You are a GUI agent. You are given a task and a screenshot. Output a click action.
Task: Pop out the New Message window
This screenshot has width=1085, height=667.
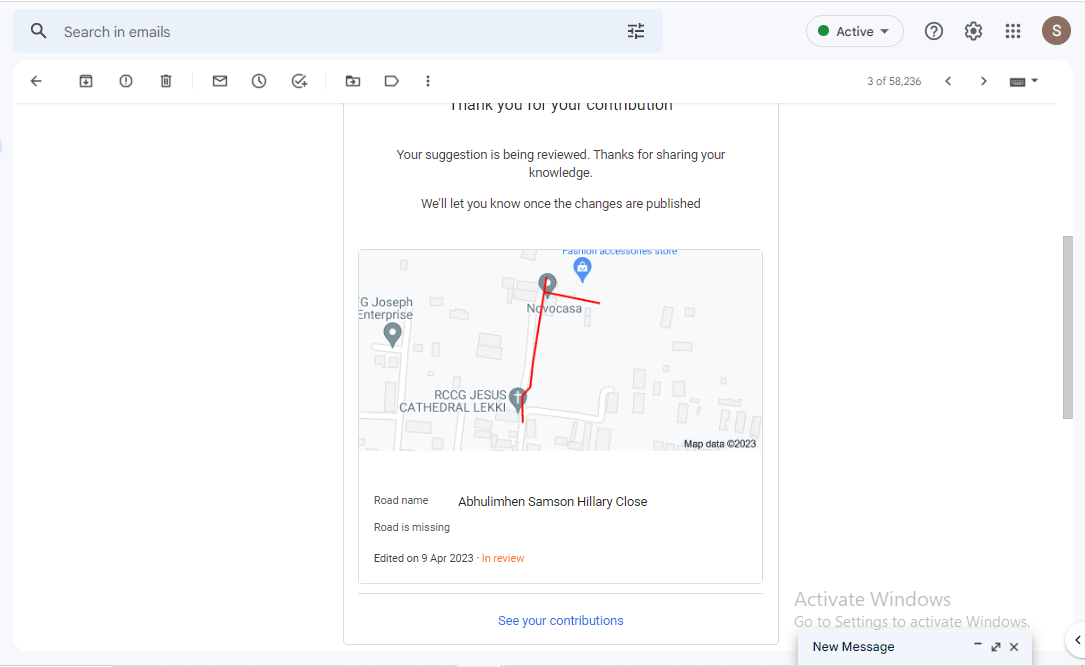pyautogui.click(x=995, y=647)
